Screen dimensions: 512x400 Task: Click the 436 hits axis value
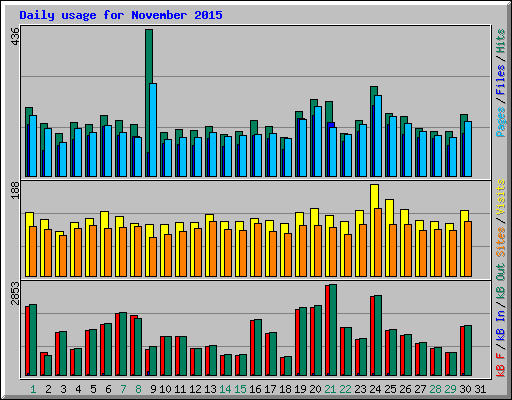point(15,37)
